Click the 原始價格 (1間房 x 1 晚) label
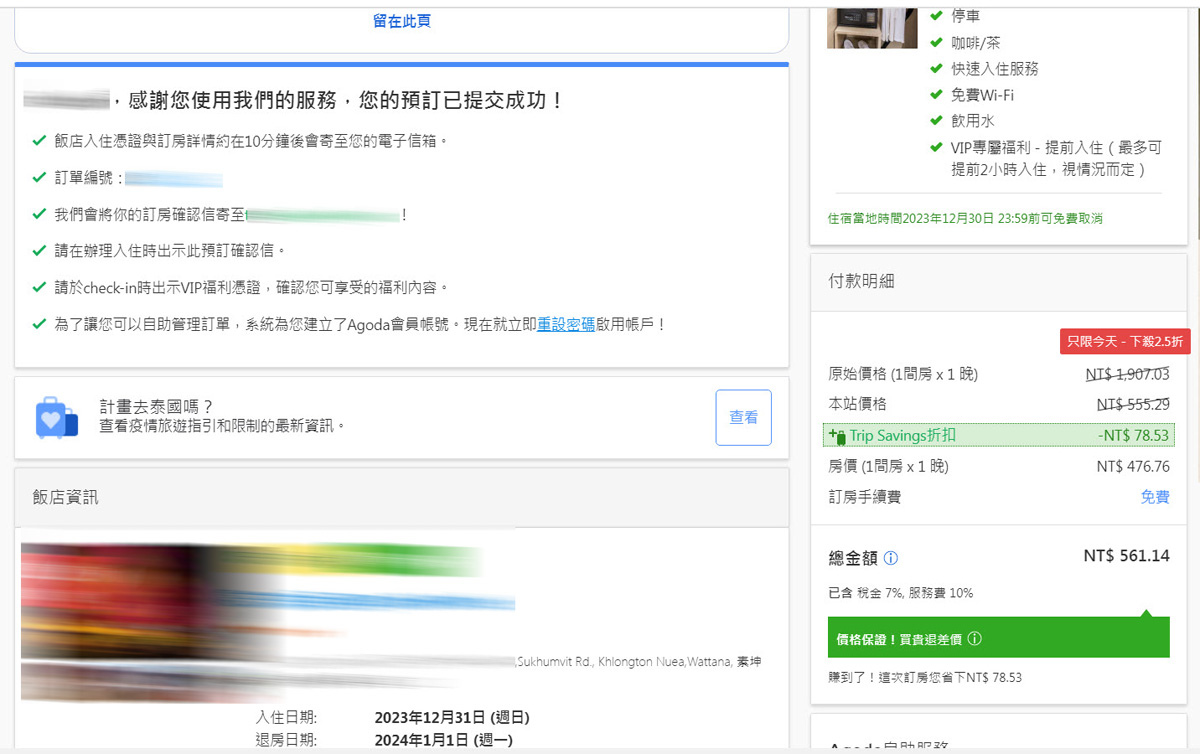Viewport: 1200px width, 754px height. [x=903, y=374]
